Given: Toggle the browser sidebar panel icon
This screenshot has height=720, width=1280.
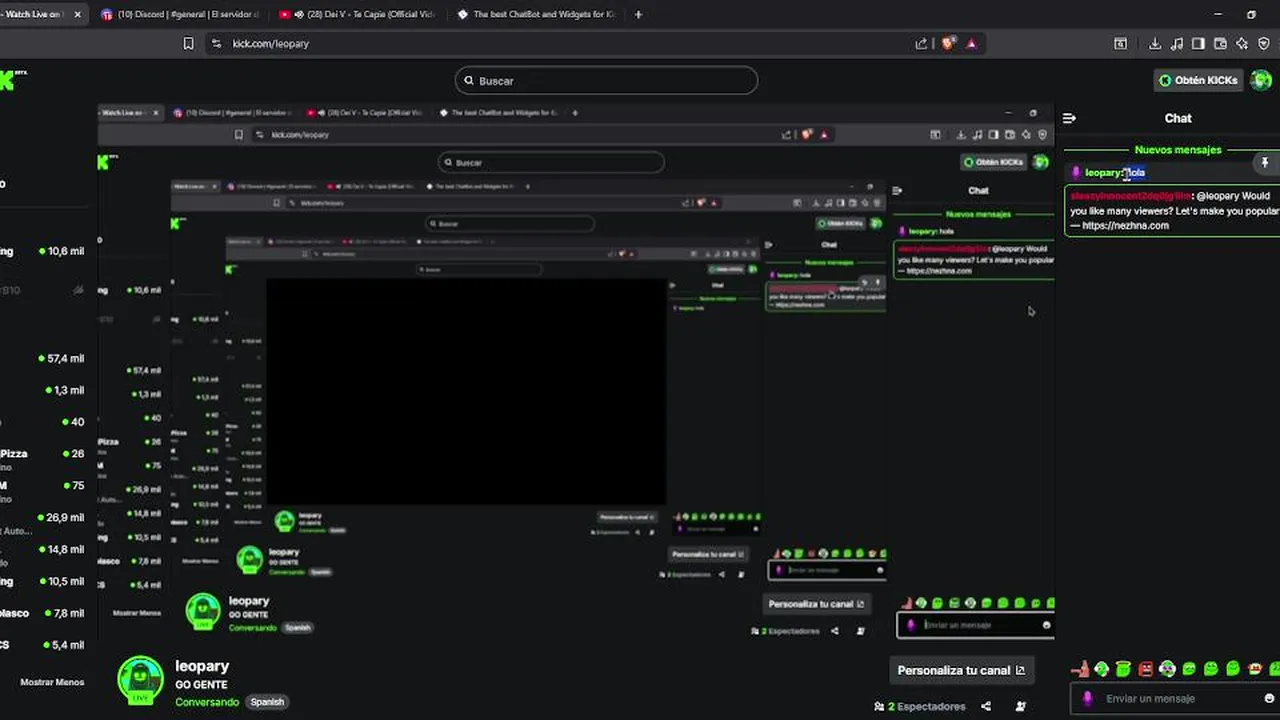Looking at the screenshot, I should [x=1198, y=43].
